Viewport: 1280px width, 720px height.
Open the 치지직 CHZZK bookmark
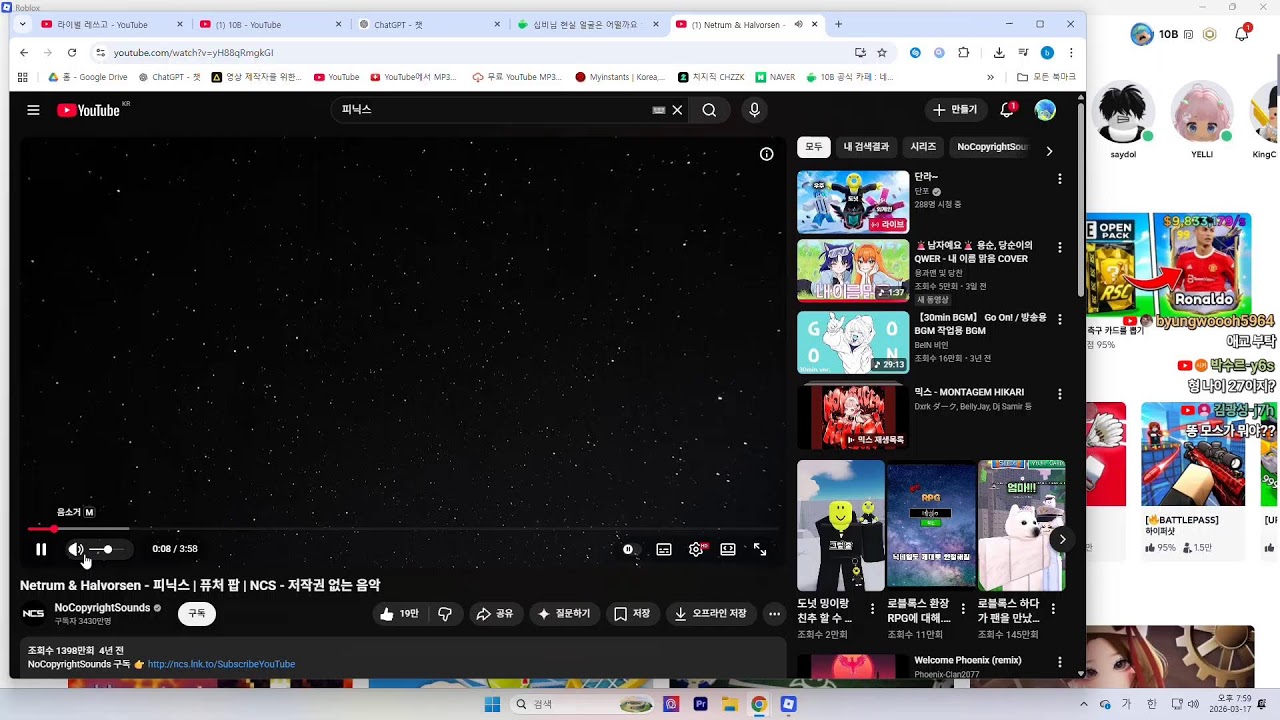711,77
